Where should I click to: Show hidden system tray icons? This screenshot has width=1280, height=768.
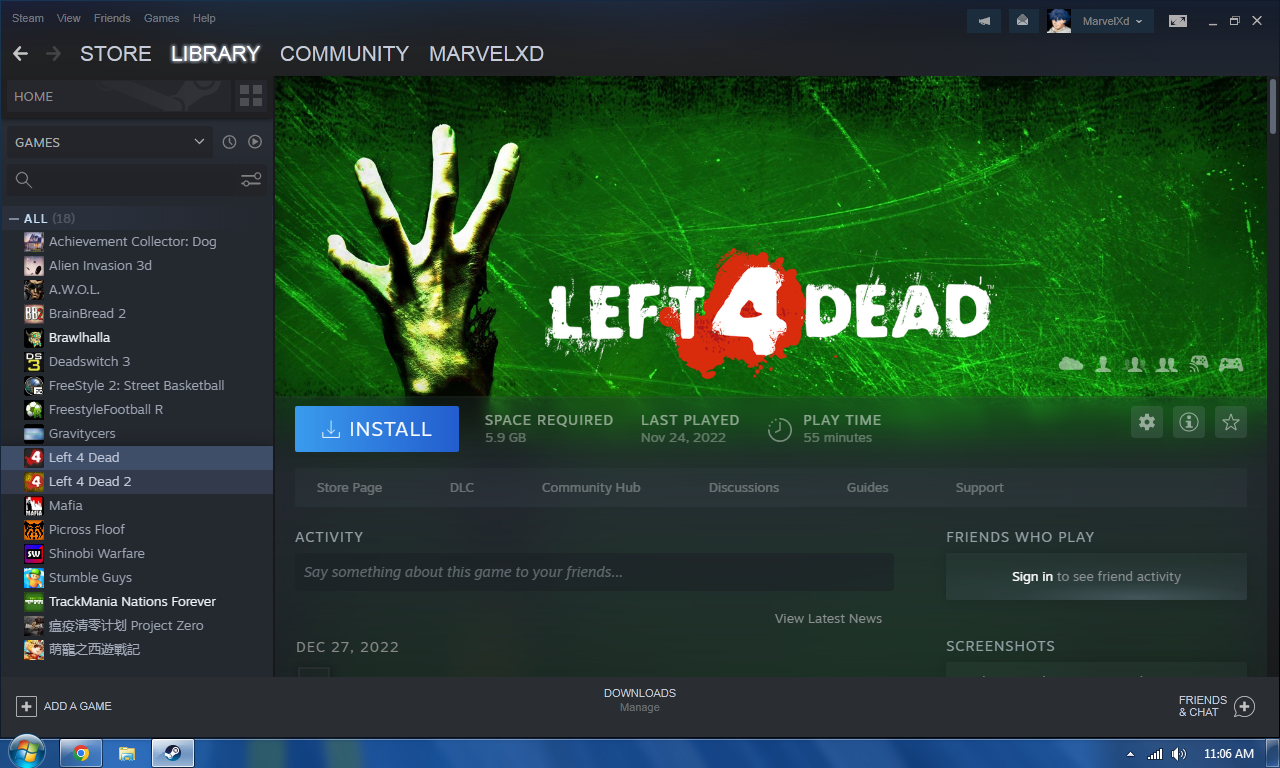click(1131, 754)
